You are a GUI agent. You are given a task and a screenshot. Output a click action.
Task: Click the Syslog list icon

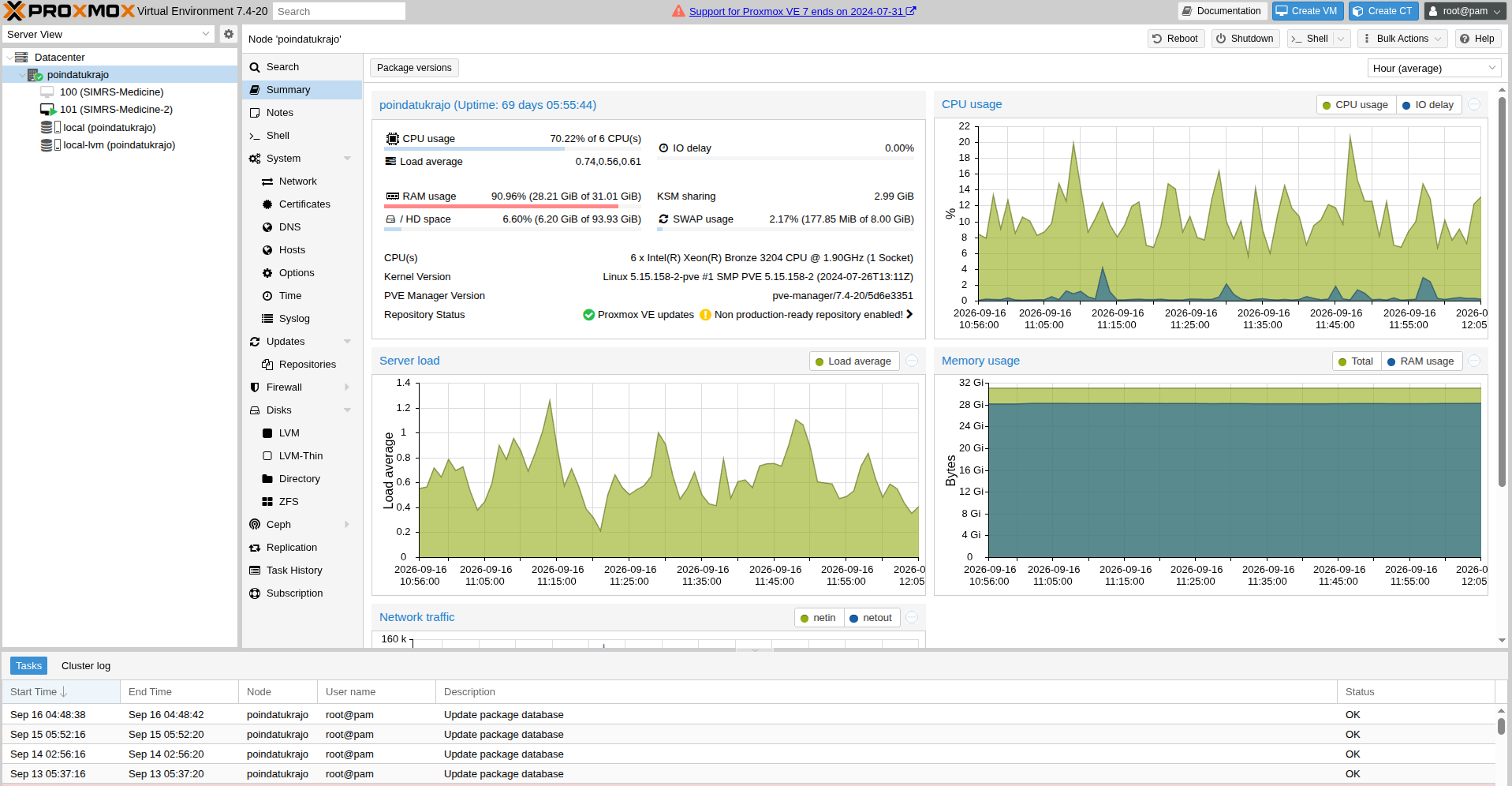(267, 319)
